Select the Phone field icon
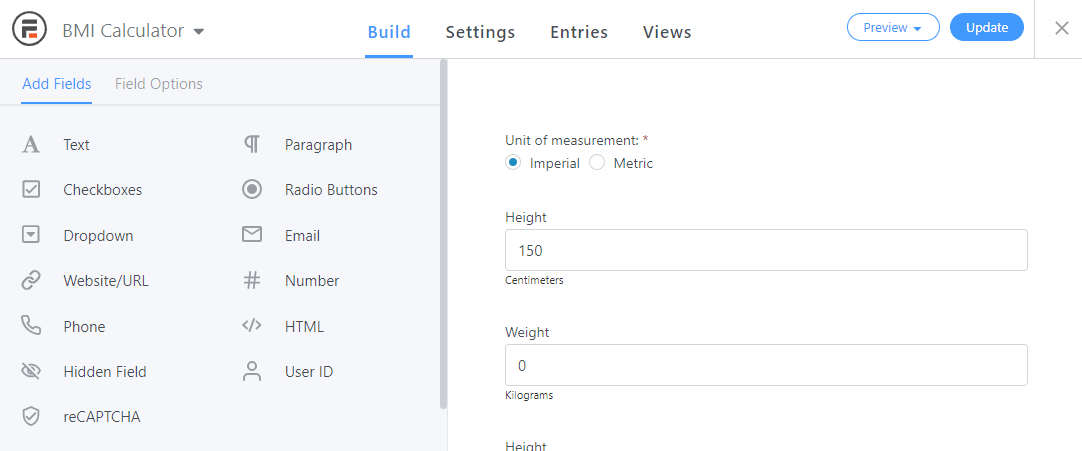This screenshot has width=1082, height=451. pos(31,327)
